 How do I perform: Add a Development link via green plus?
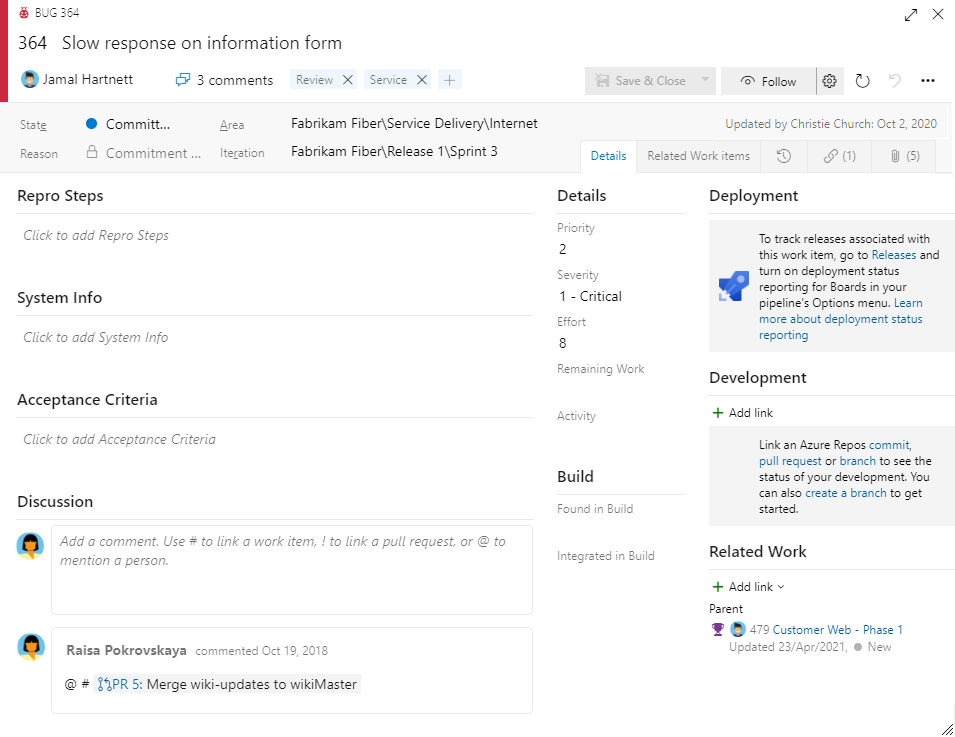pyautogui.click(x=718, y=412)
